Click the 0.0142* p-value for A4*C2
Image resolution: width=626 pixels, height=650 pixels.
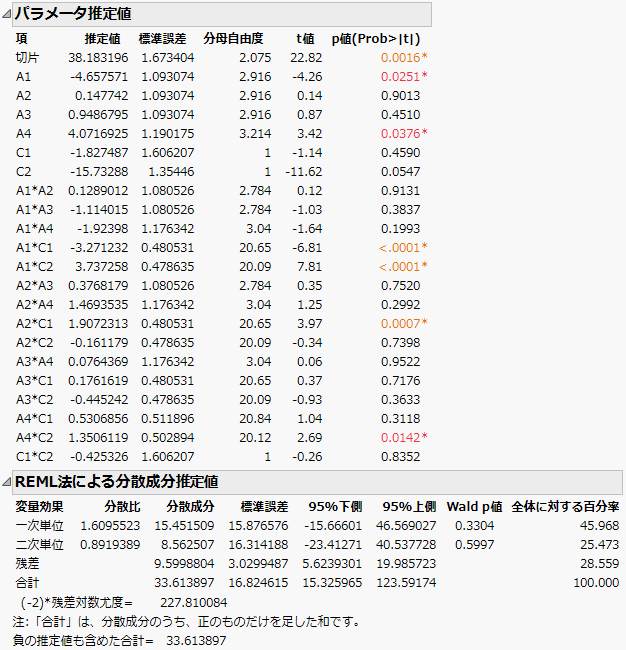click(x=404, y=438)
